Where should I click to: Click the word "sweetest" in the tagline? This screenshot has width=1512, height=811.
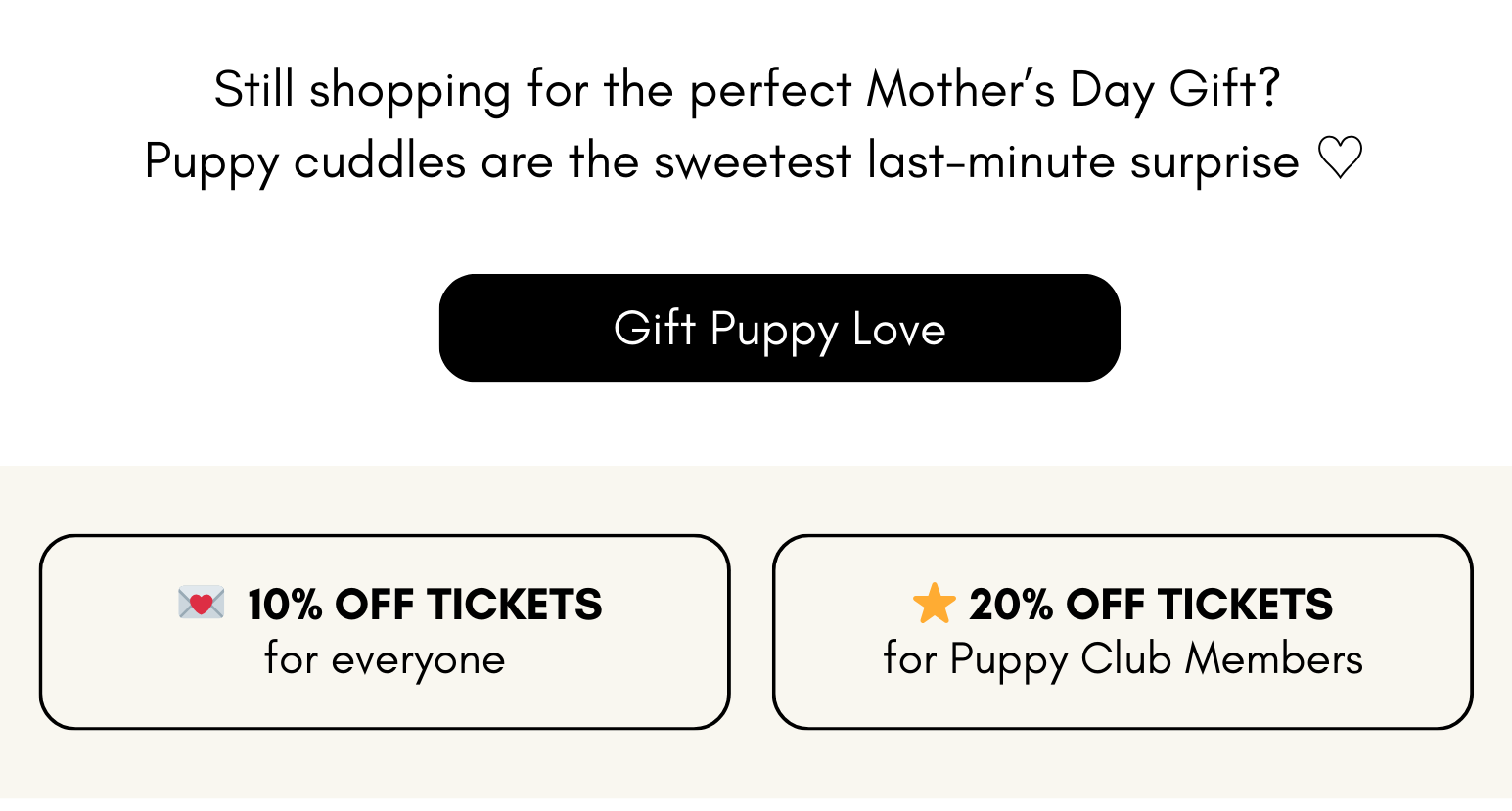[753, 161]
